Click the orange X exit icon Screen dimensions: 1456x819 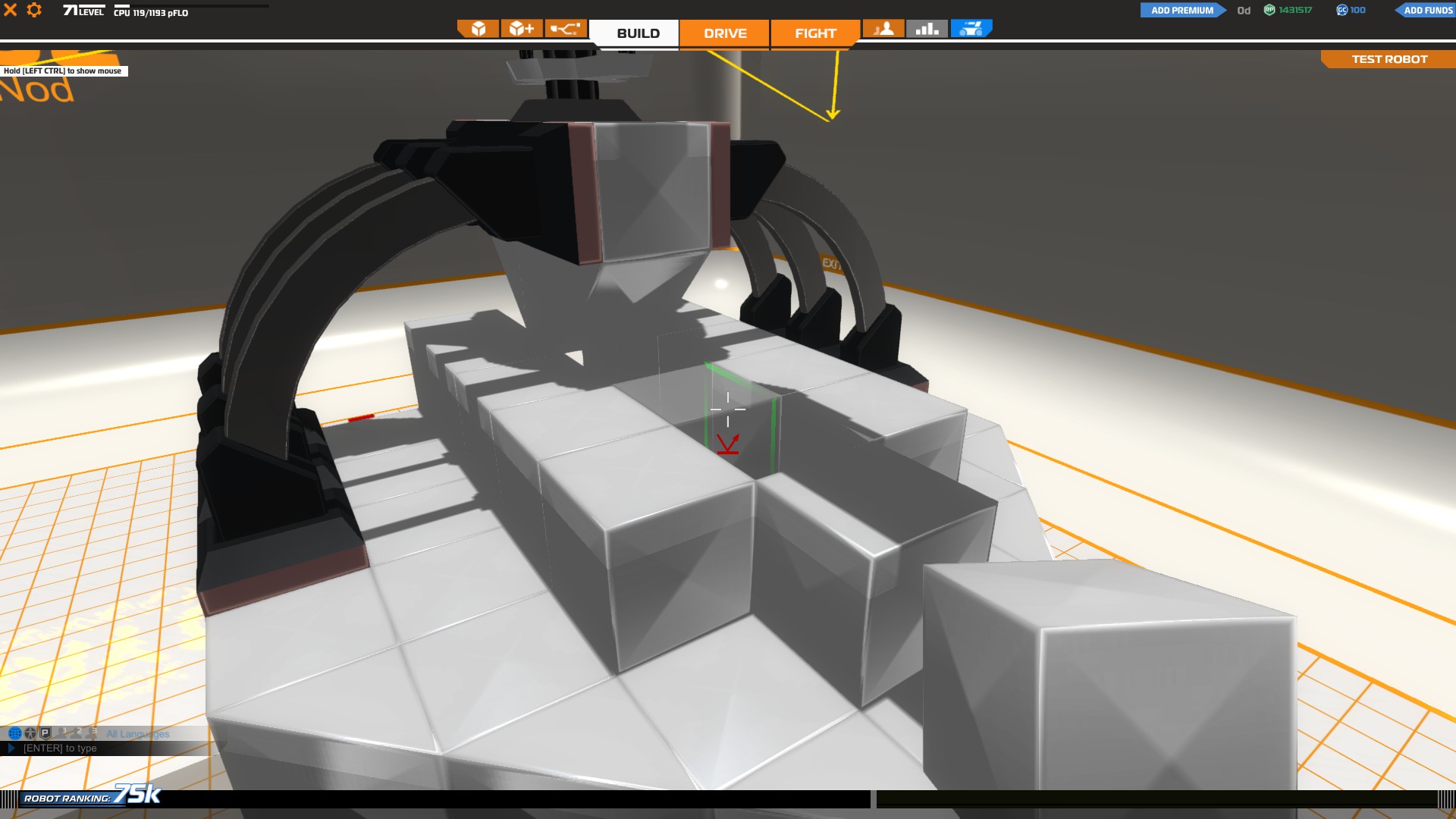point(10,10)
